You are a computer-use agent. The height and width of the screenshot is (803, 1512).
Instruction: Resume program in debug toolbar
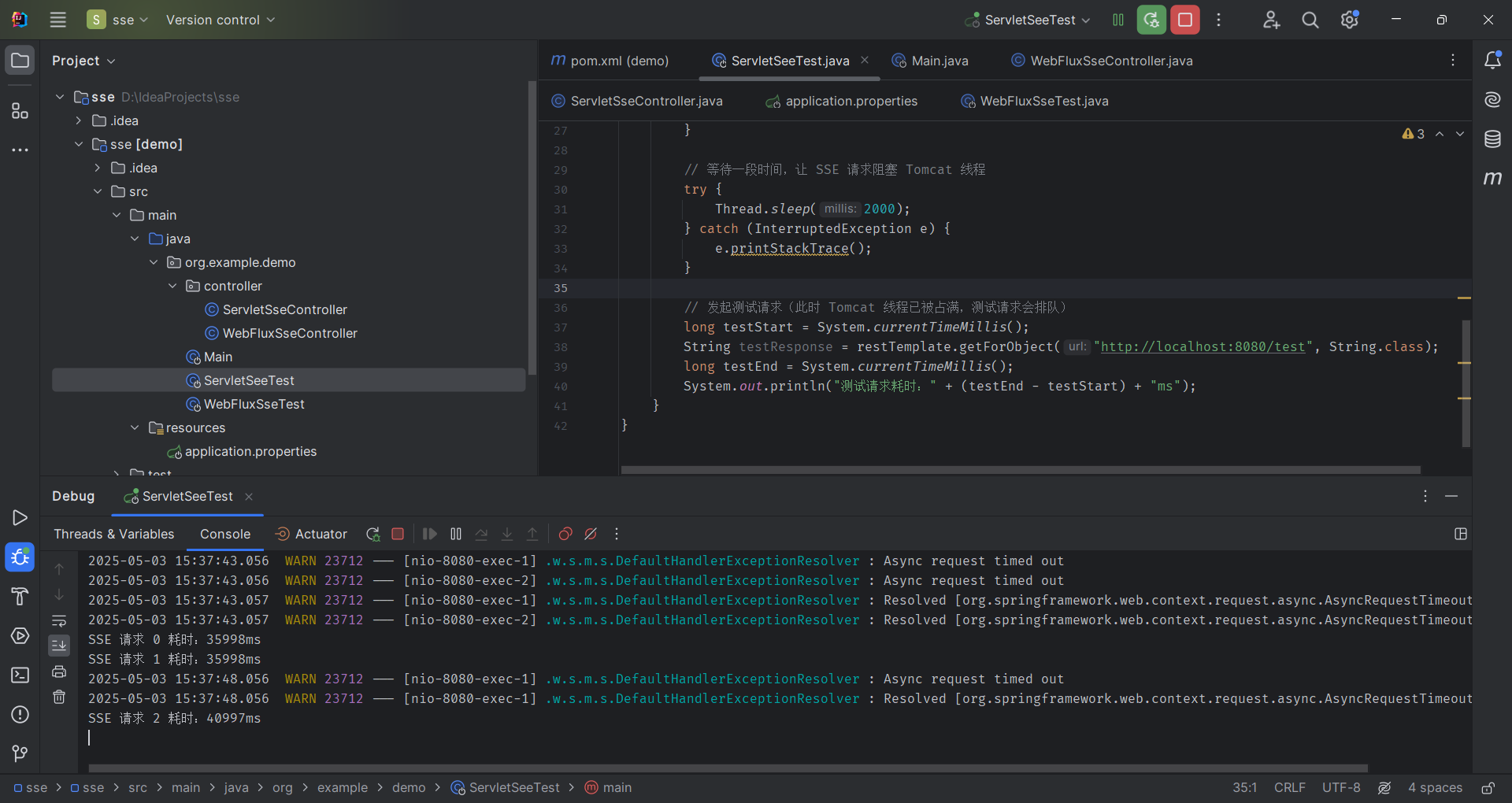pos(430,534)
